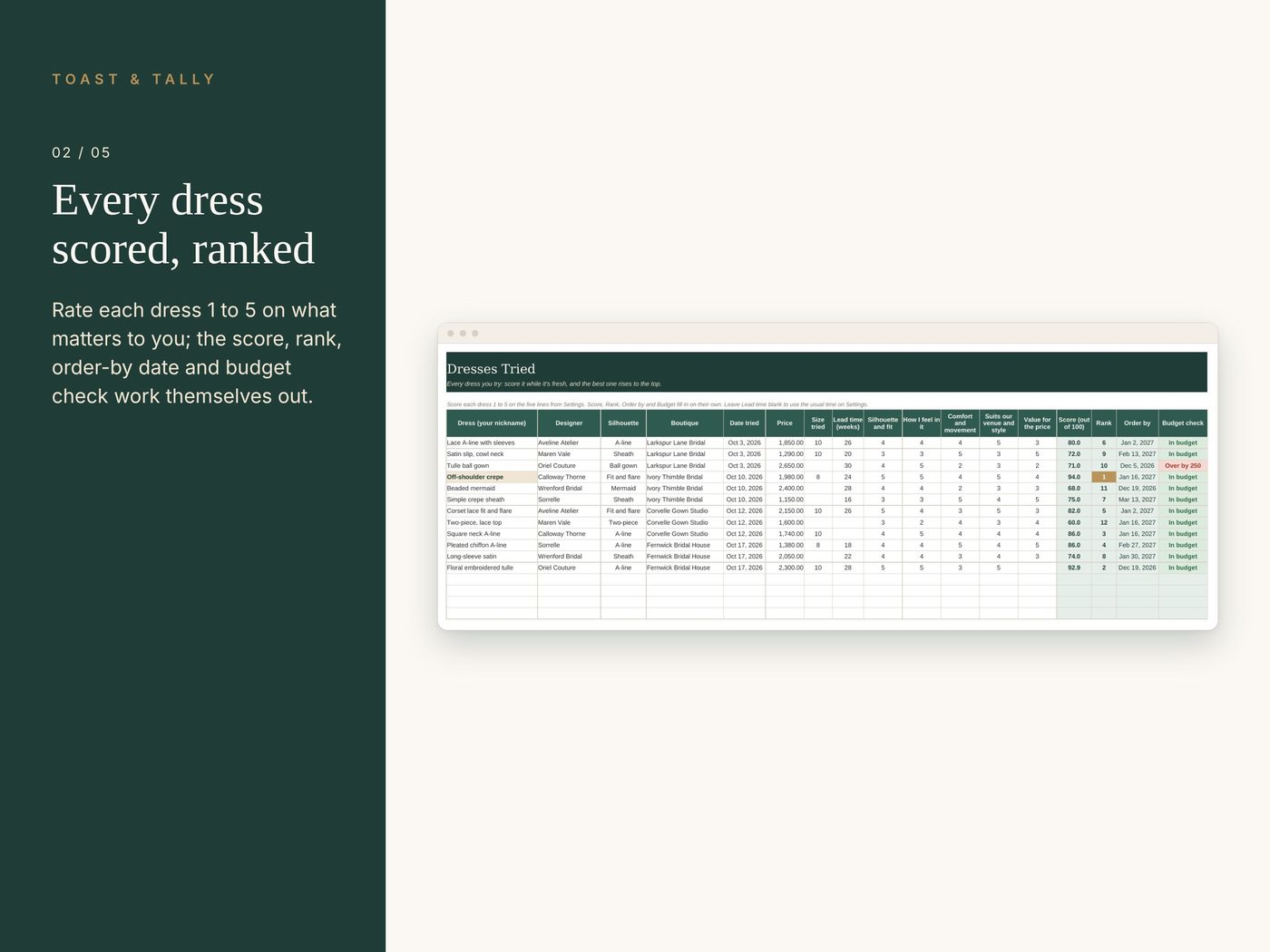Click the 'Mermaid' silhouette cell
This screenshot has width=1270, height=952.
[x=623, y=489]
